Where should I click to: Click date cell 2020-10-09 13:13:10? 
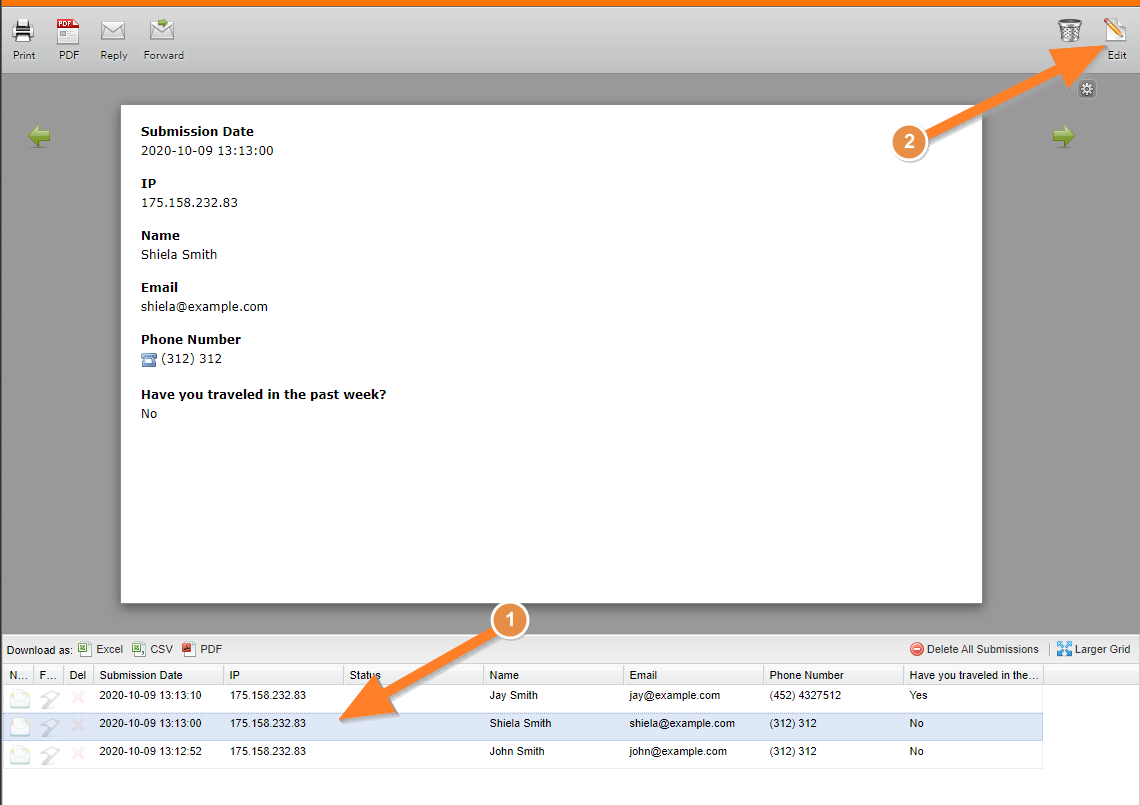click(150, 695)
